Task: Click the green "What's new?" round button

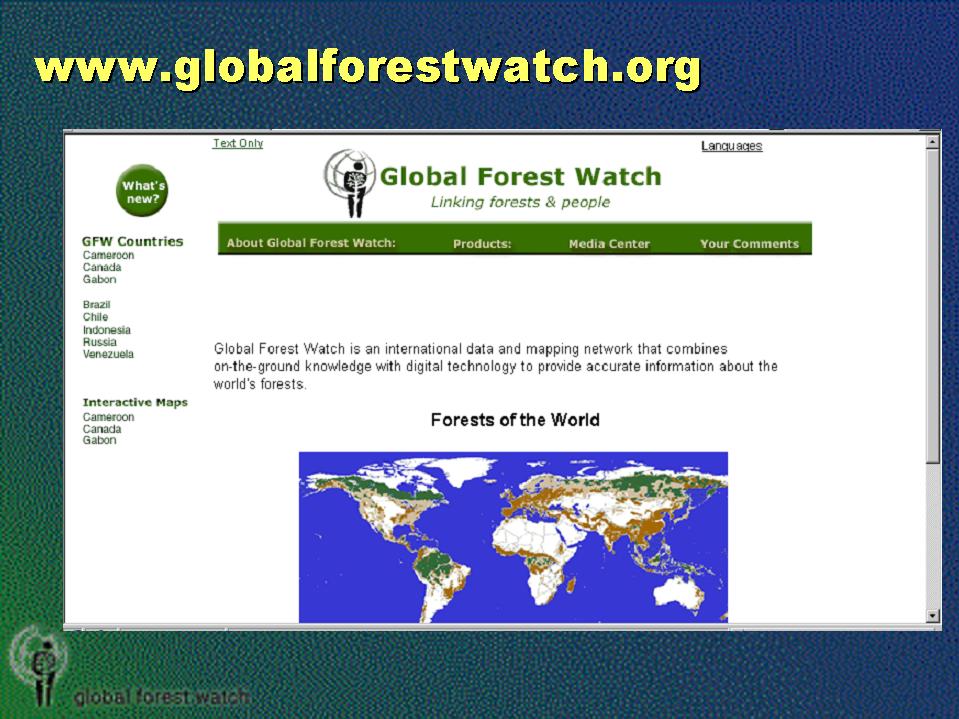Action: click(x=142, y=191)
